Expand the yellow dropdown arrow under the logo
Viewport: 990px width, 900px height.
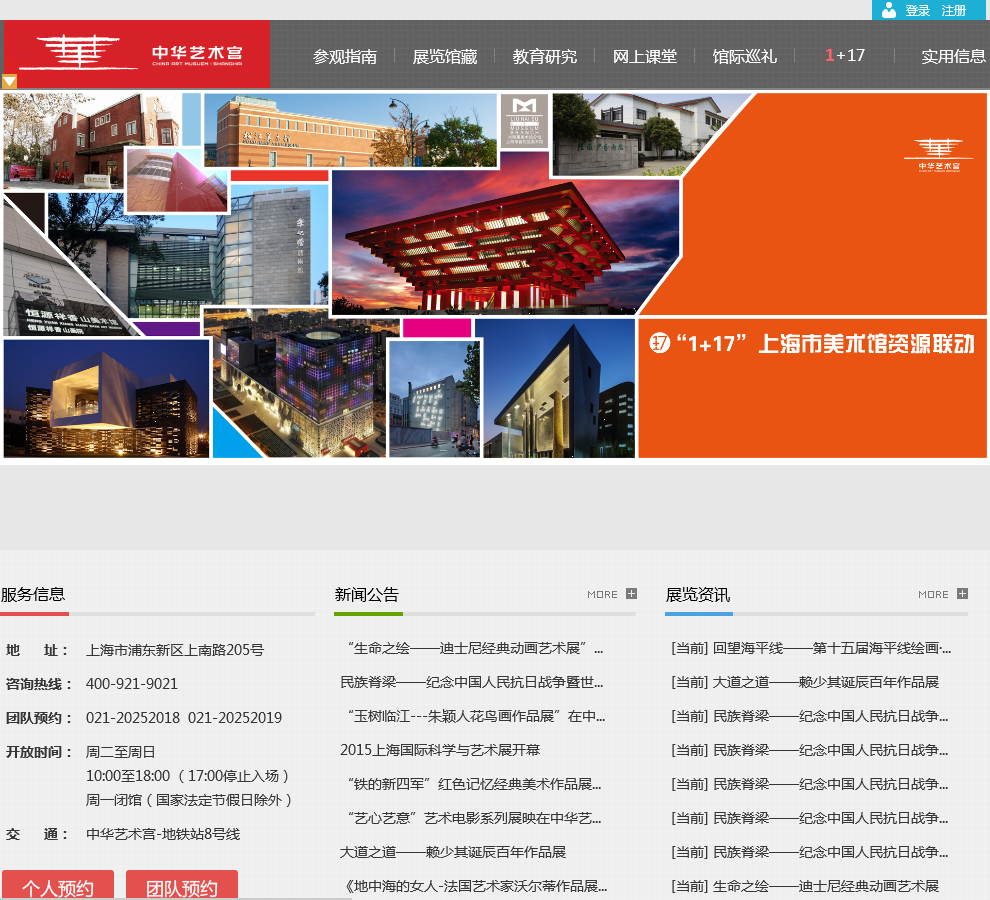click(x=9, y=81)
